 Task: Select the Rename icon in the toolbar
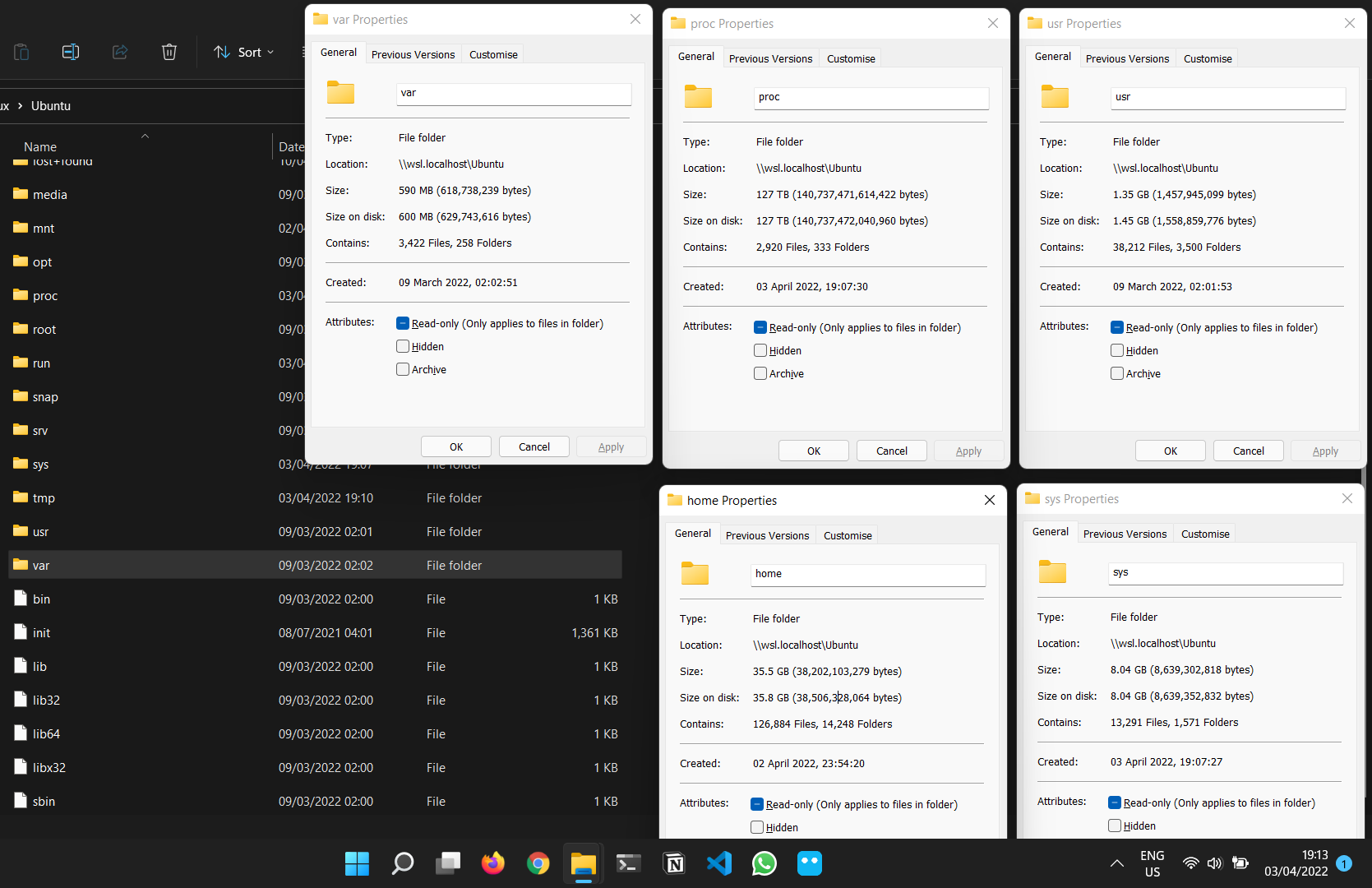tap(71, 52)
